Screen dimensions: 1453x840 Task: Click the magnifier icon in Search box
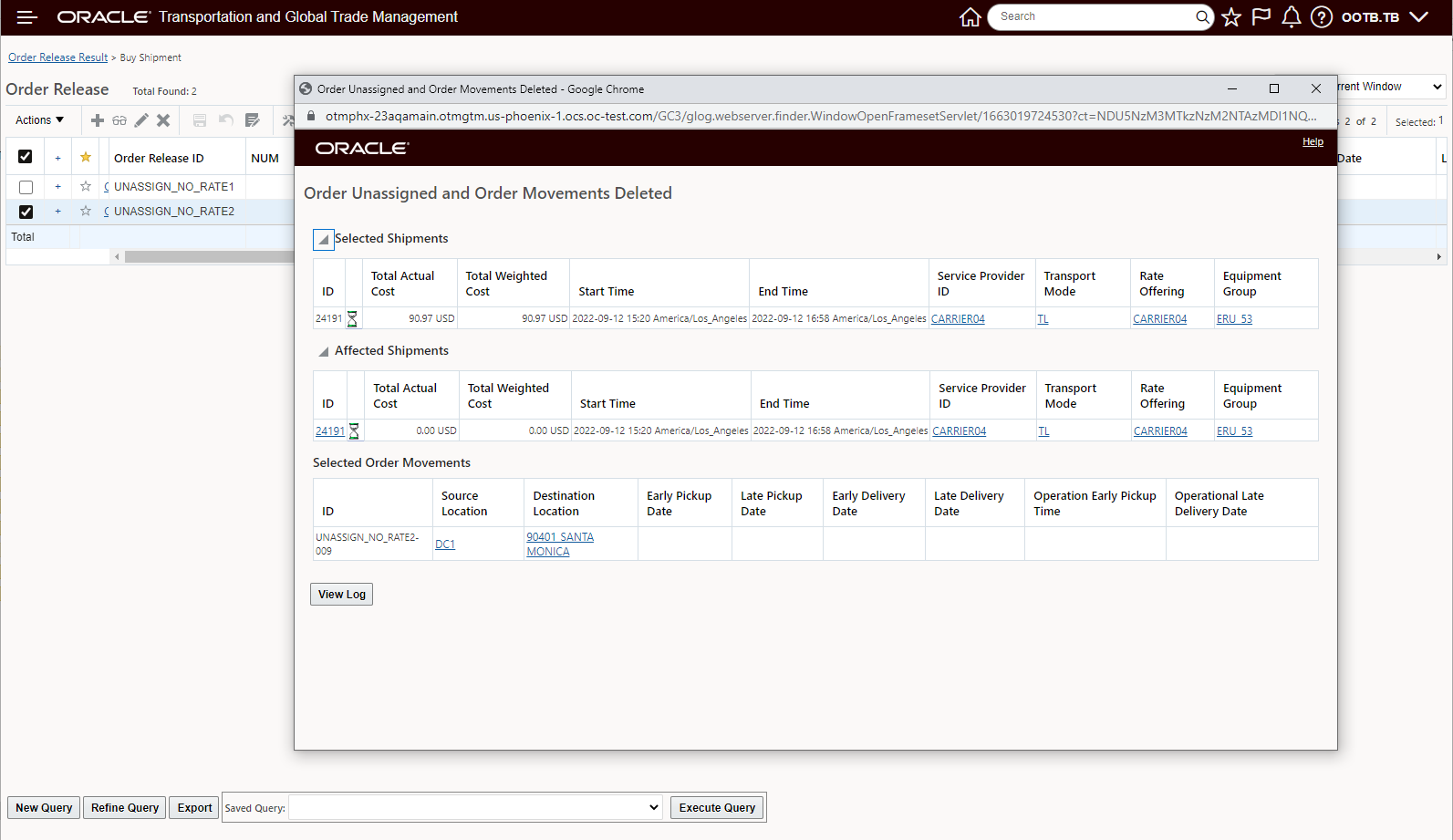[1202, 16]
